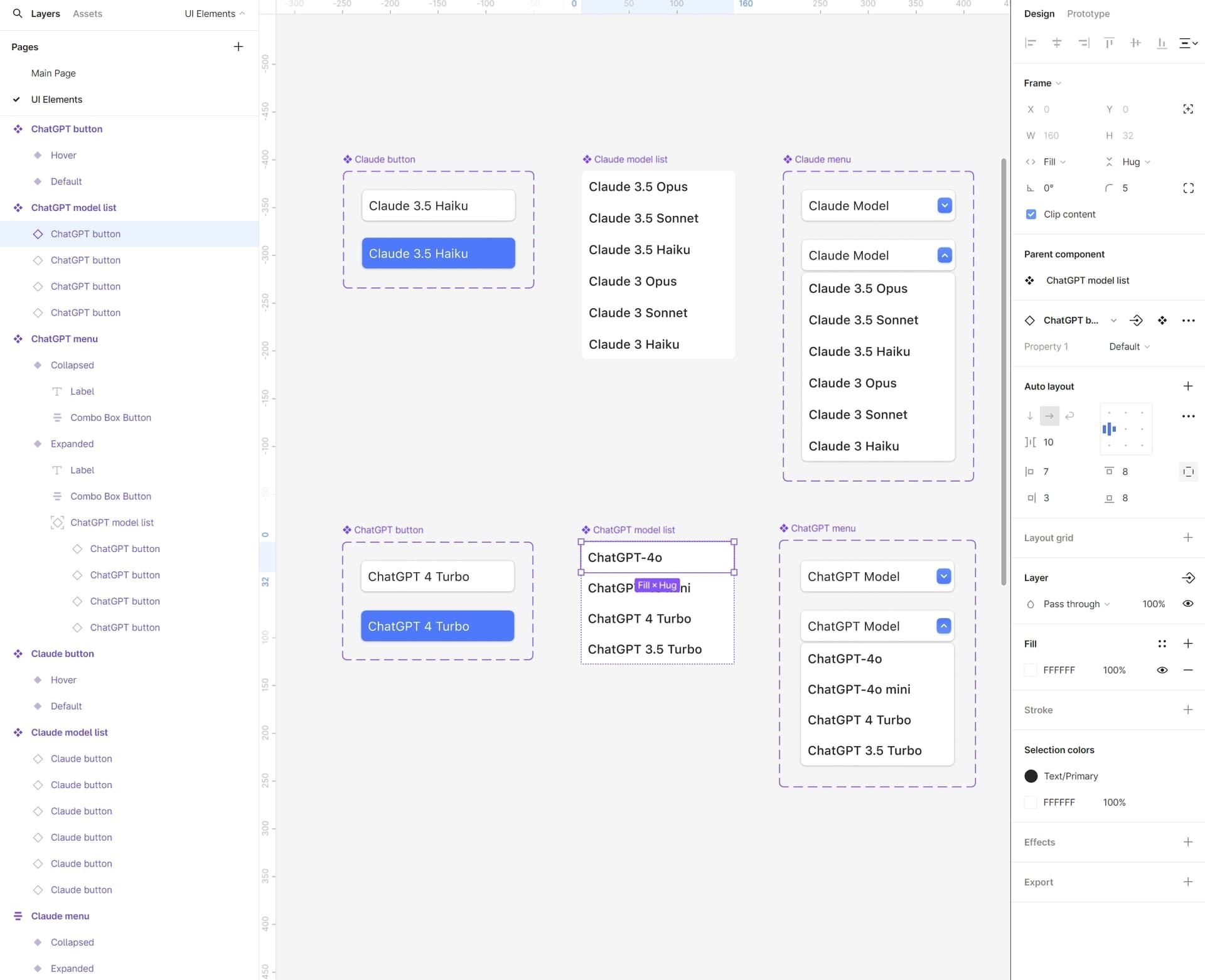The width and height of the screenshot is (1205, 980).
Task: Align right icon in Design panel
Action: [x=1083, y=43]
